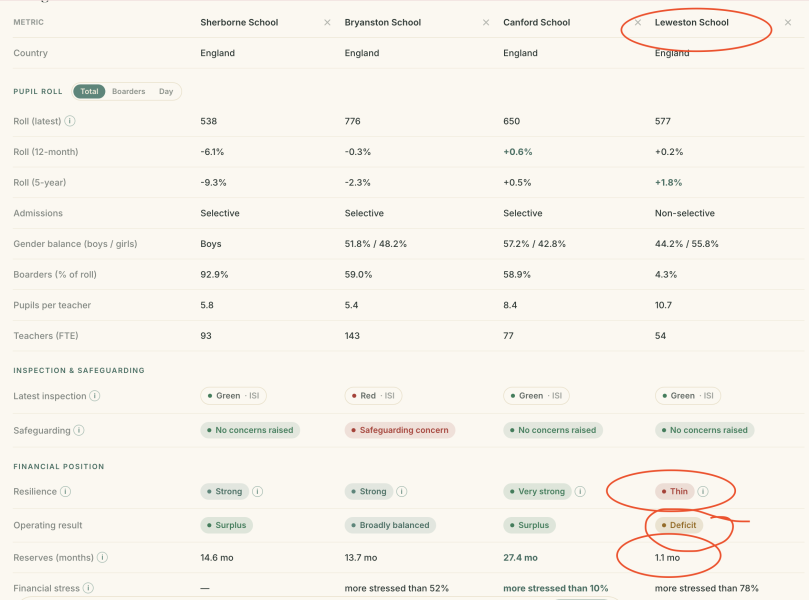Viewport: 809px width, 600px height.
Task: Click the 44.2% / 55.8% gender balance
Action: click(686, 244)
